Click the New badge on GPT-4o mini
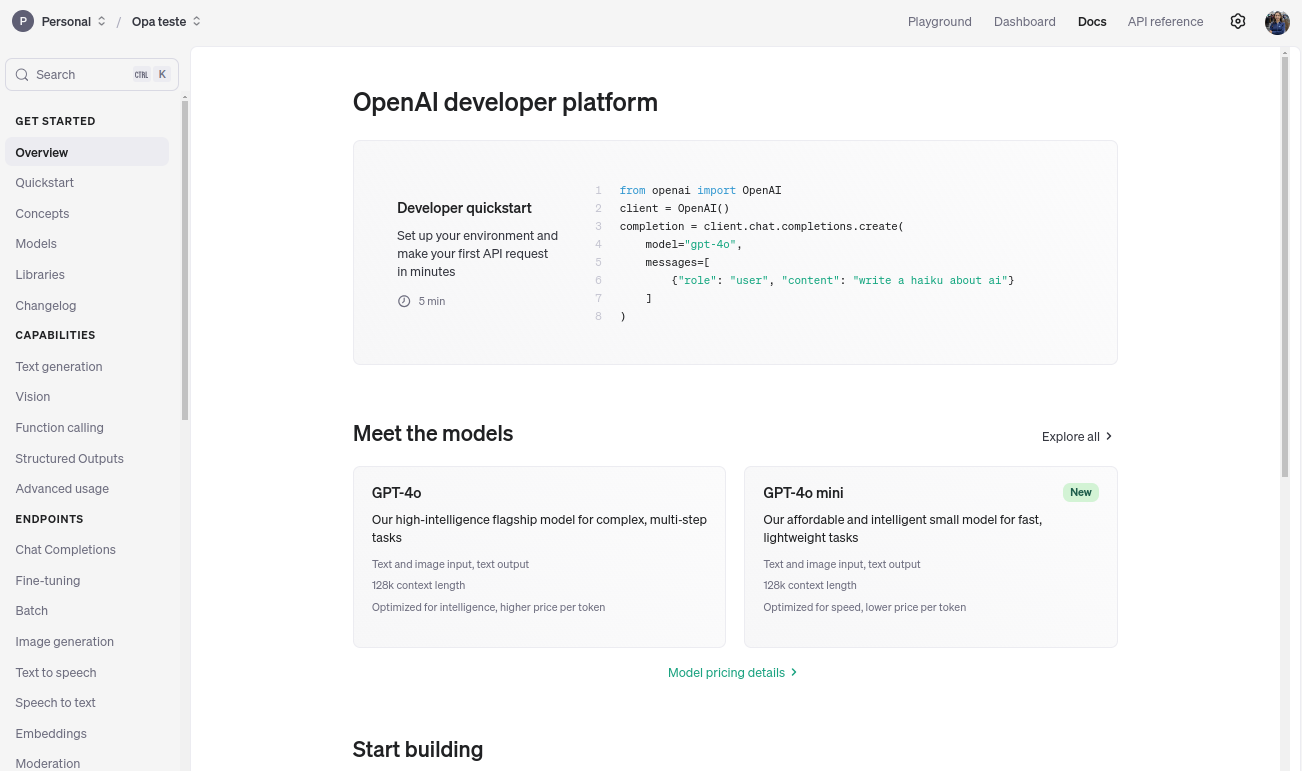Viewport: 1302px width, 771px height. [x=1080, y=492]
